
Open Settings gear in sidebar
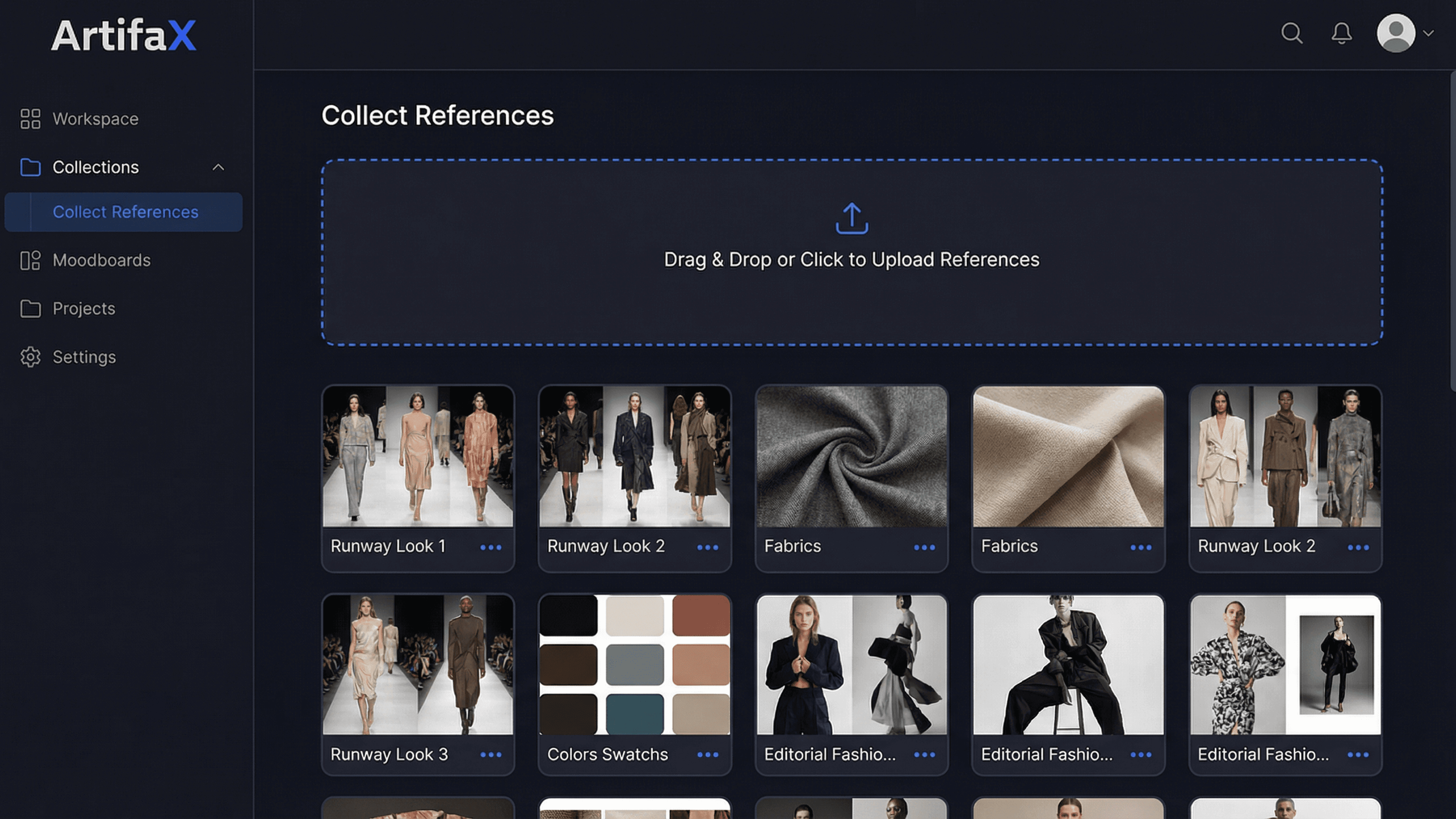click(x=30, y=357)
